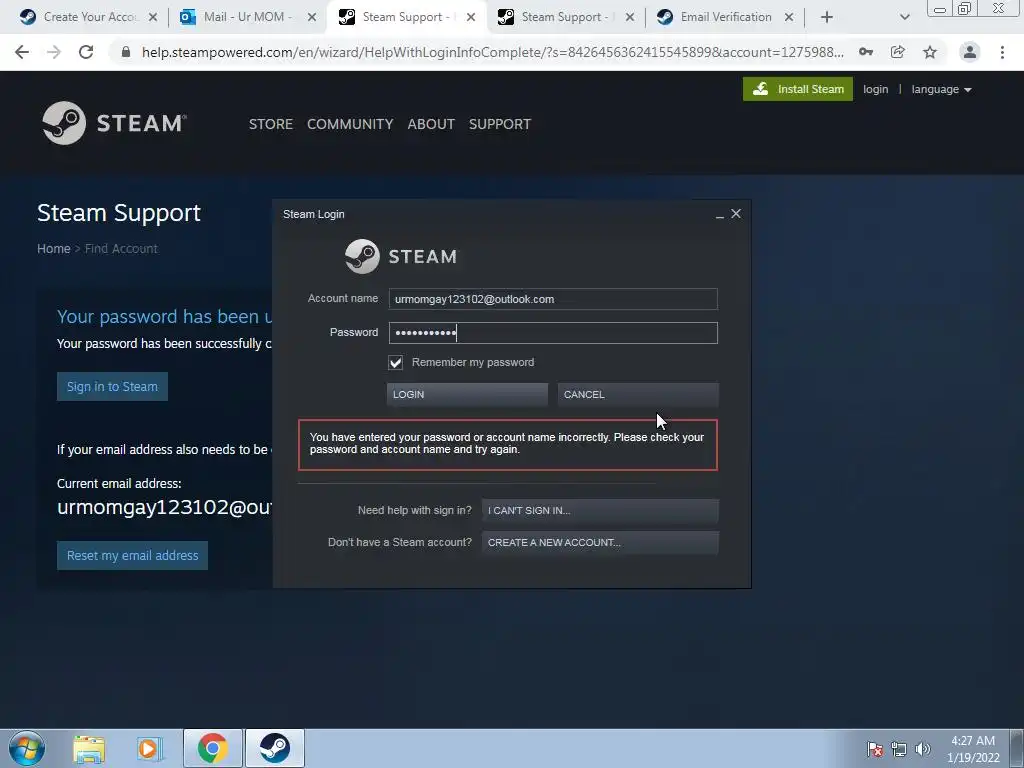1024x768 pixels.
Task: Open the saved passwords key icon
Action: 866,52
